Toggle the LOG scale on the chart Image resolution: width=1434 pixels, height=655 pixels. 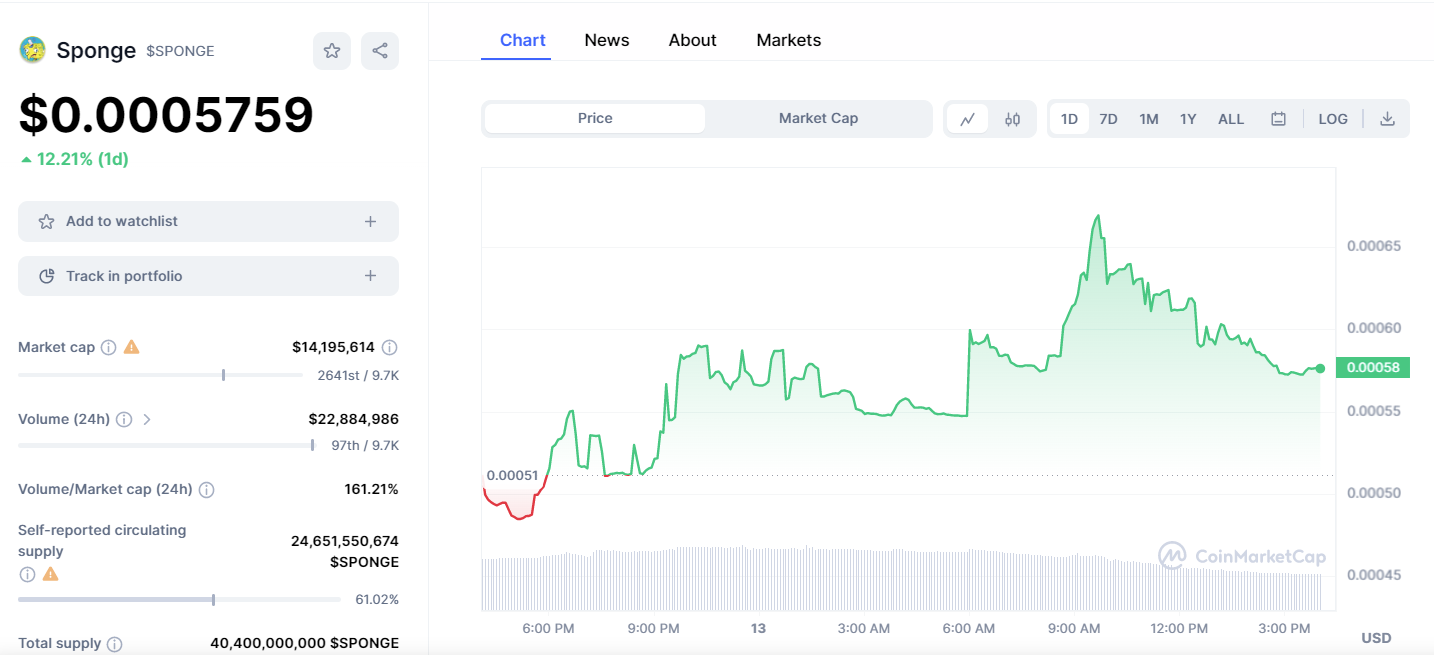click(1332, 119)
